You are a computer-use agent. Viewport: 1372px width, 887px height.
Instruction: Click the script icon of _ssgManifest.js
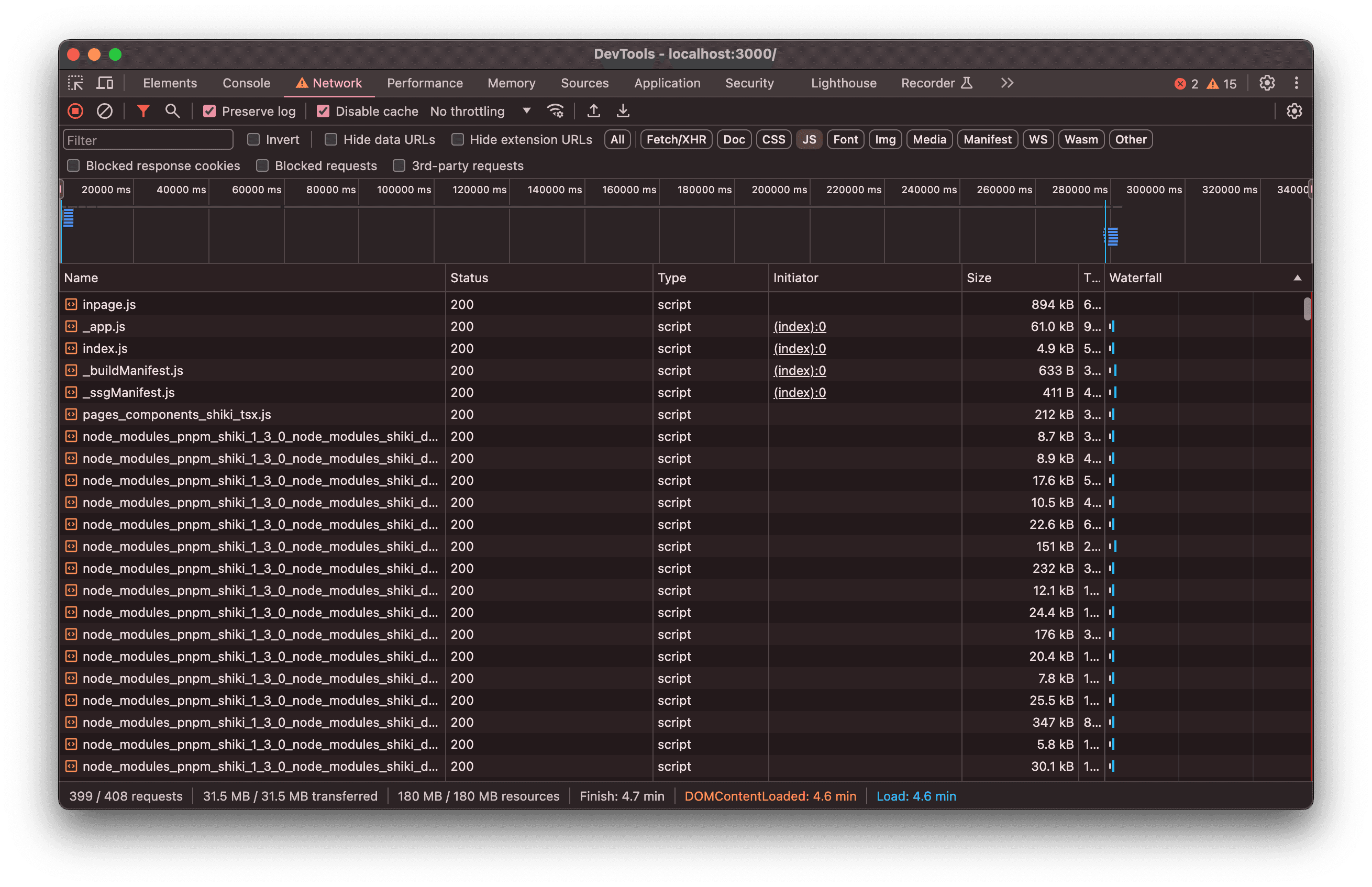click(x=71, y=392)
